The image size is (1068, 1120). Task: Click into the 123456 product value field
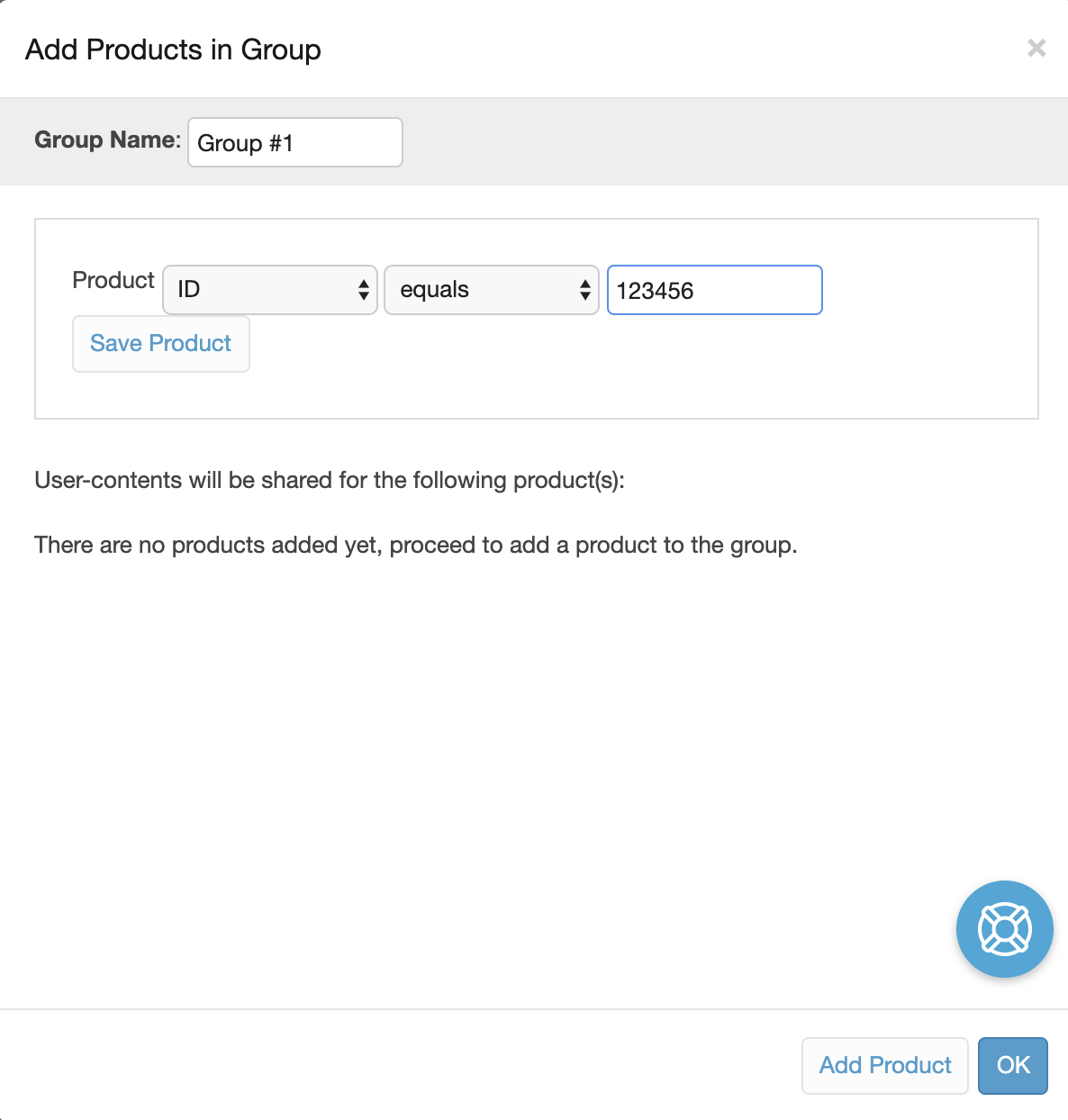pos(714,290)
